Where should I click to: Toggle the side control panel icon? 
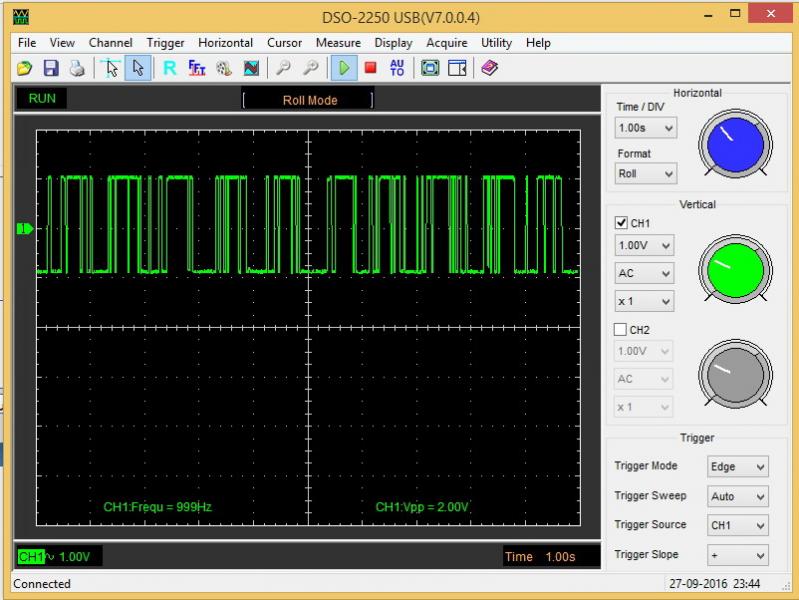(x=457, y=68)
